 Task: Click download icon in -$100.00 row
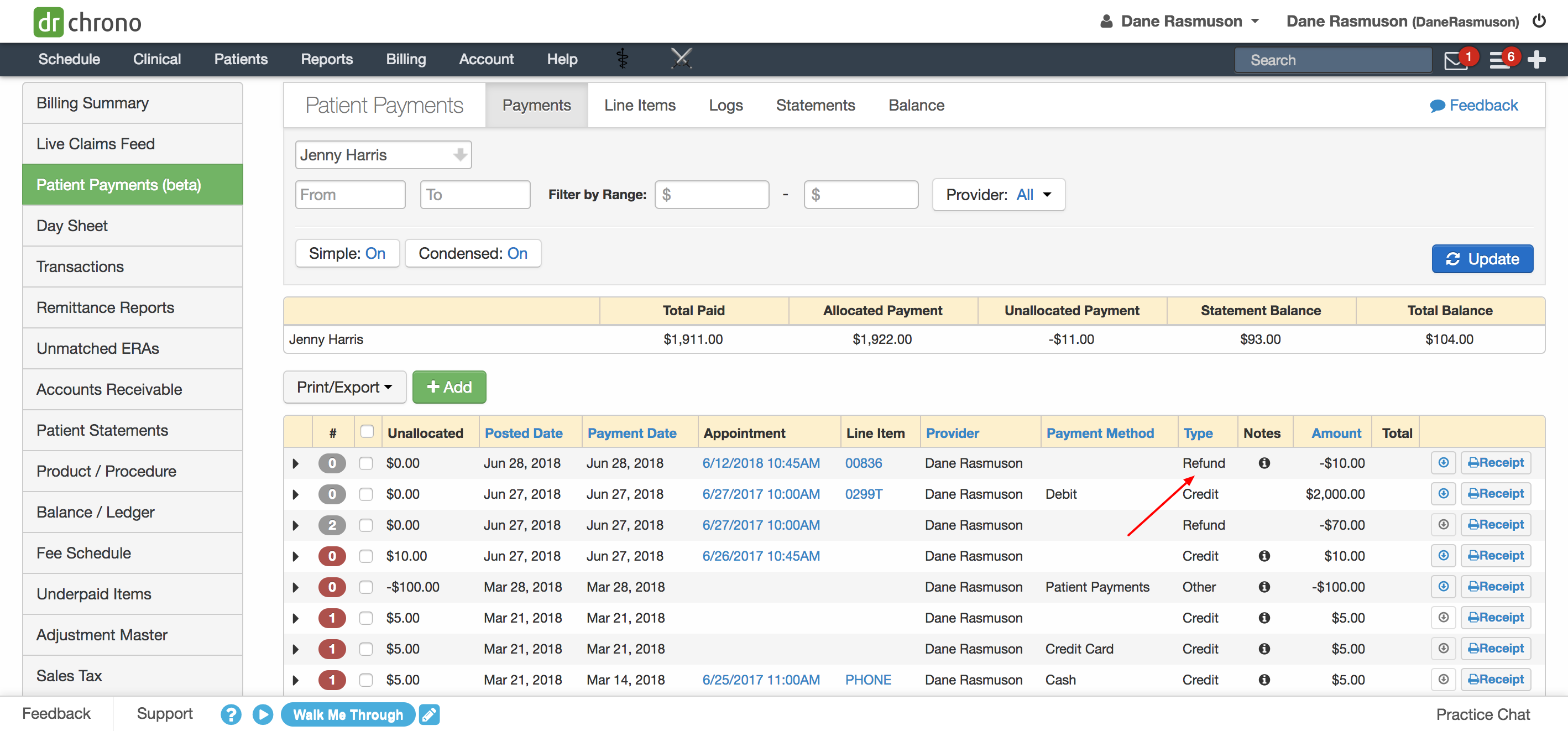tap(1443, 587)
